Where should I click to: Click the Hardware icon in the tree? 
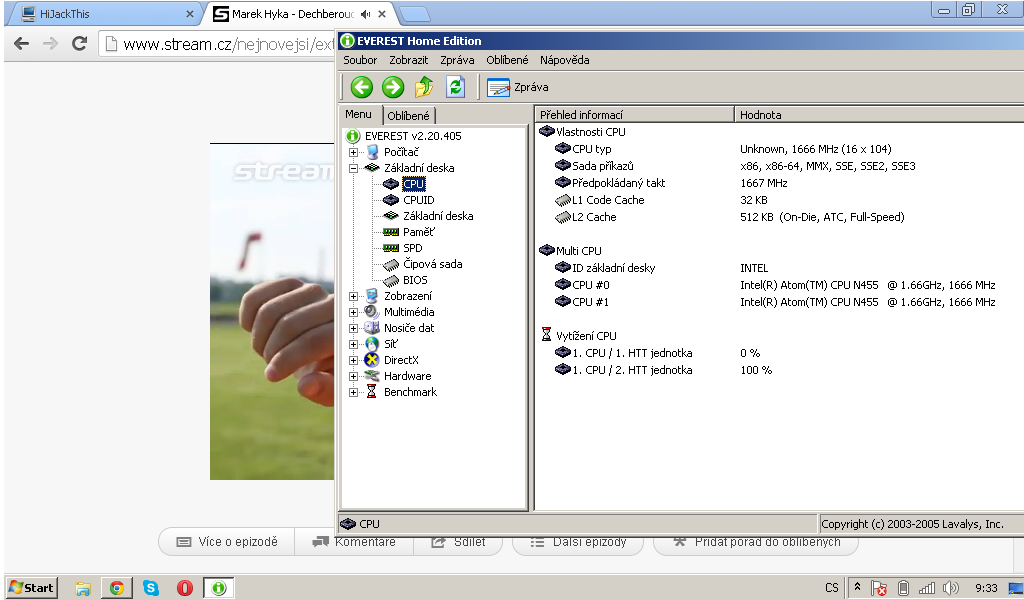point(372,376)
